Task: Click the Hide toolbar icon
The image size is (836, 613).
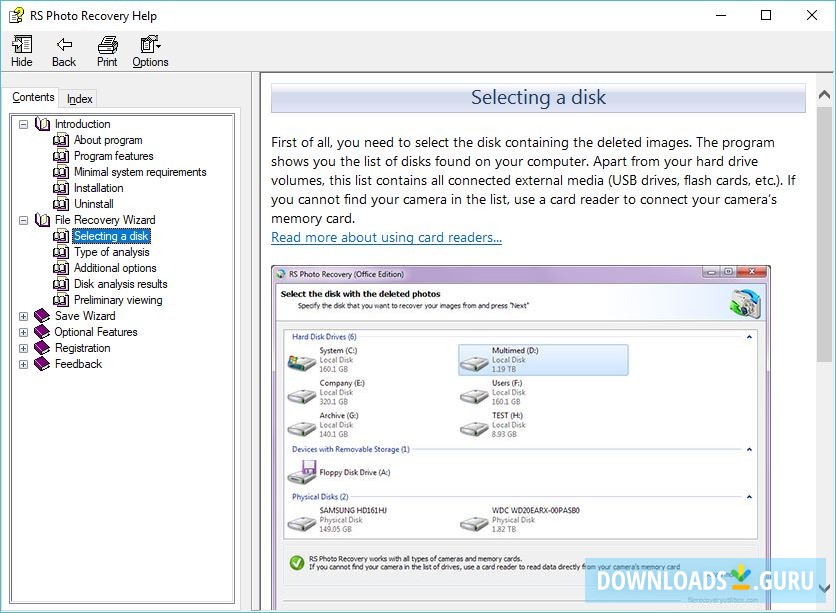Action: pyautogui.click(x=22, y=45)
